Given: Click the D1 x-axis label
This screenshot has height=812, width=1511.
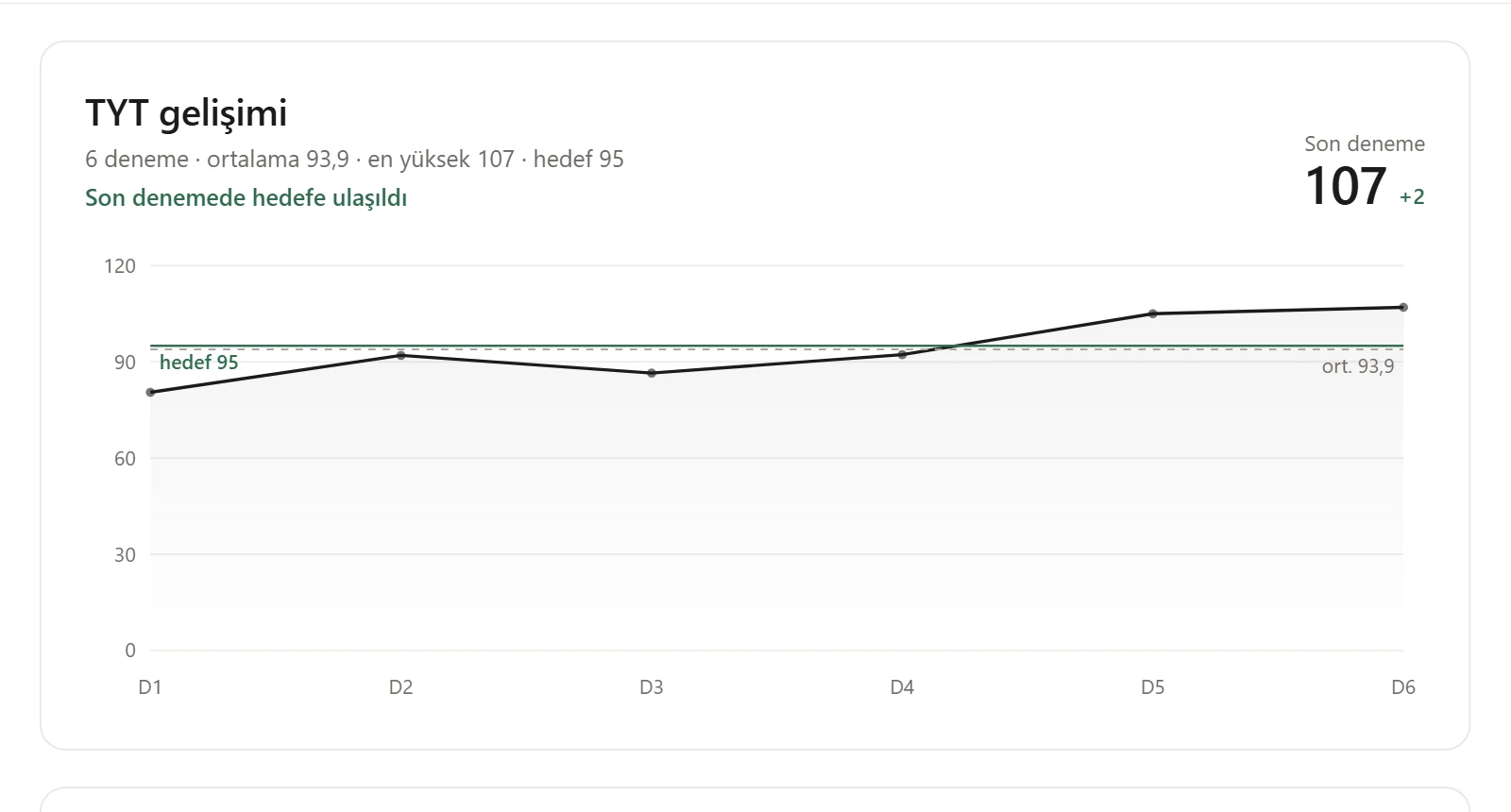Looking at the screenshot, I should click(x=150, y=686).
